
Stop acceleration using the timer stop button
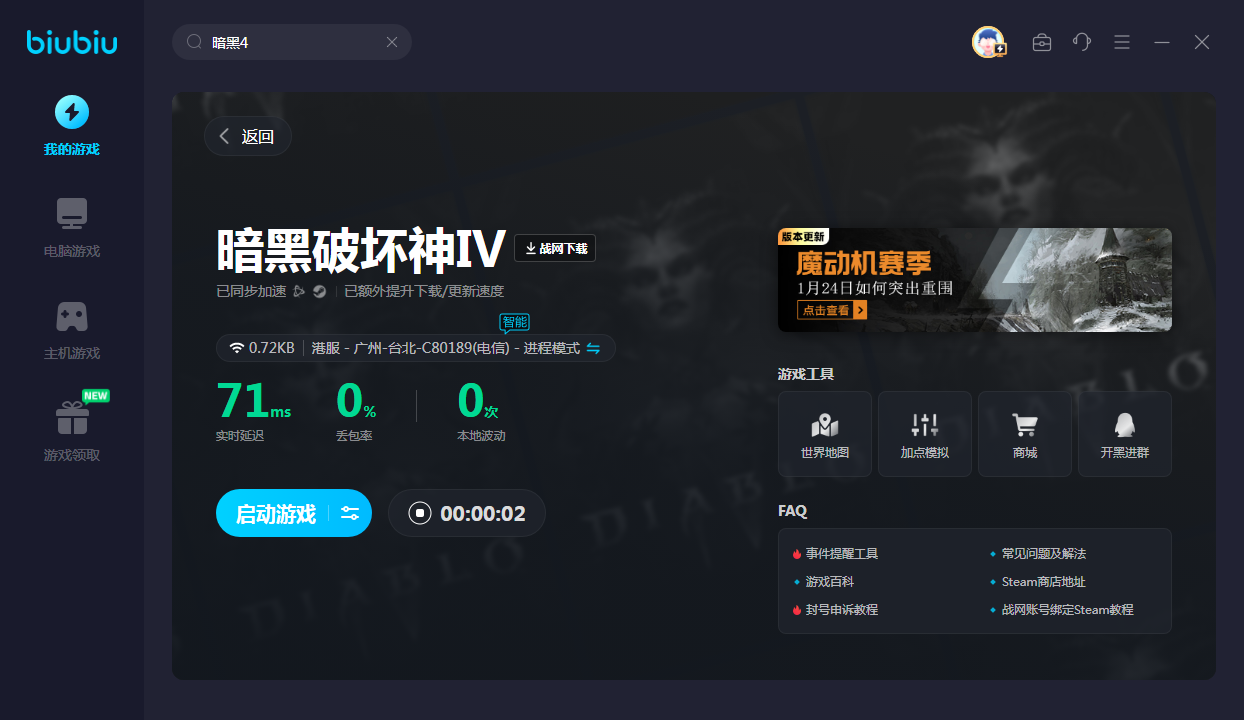420,514
